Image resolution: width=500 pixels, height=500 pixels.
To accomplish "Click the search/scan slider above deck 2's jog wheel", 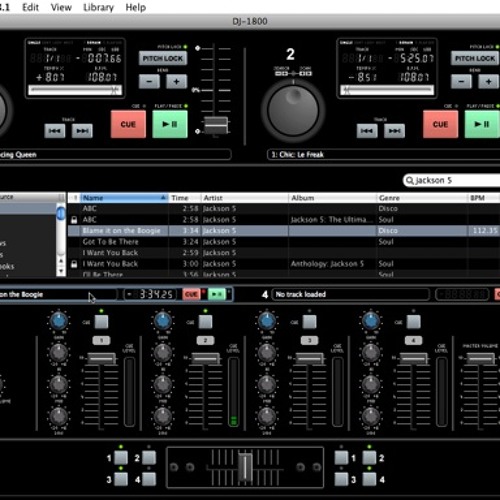I will pyautogui.click(x=293, y=73).
